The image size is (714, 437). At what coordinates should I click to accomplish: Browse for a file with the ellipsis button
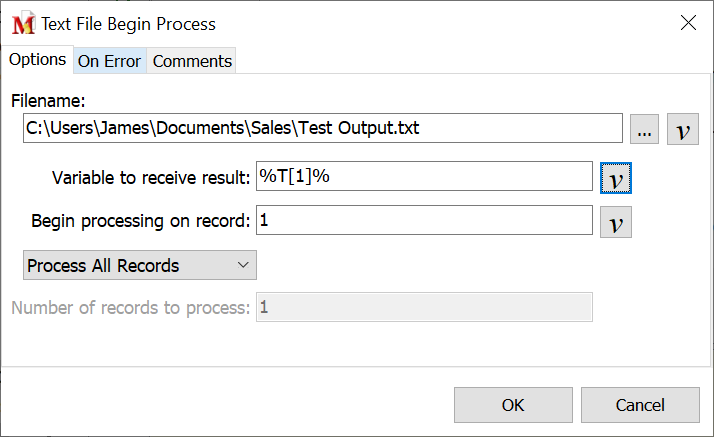[x=645, y=131]
